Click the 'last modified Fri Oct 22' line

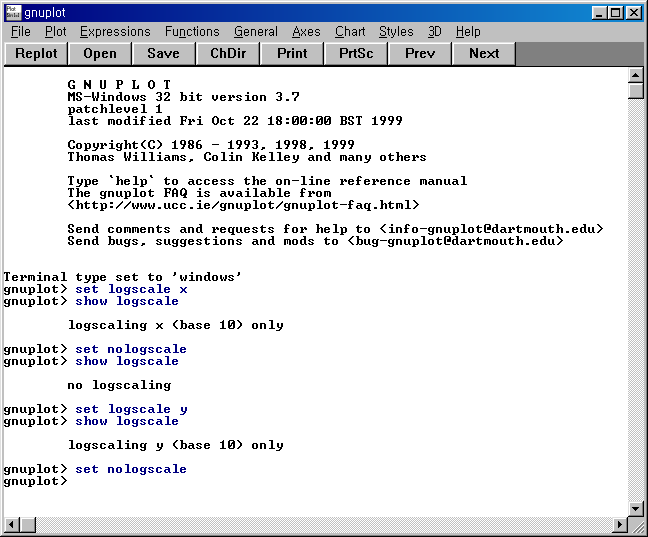coord(235,121)
